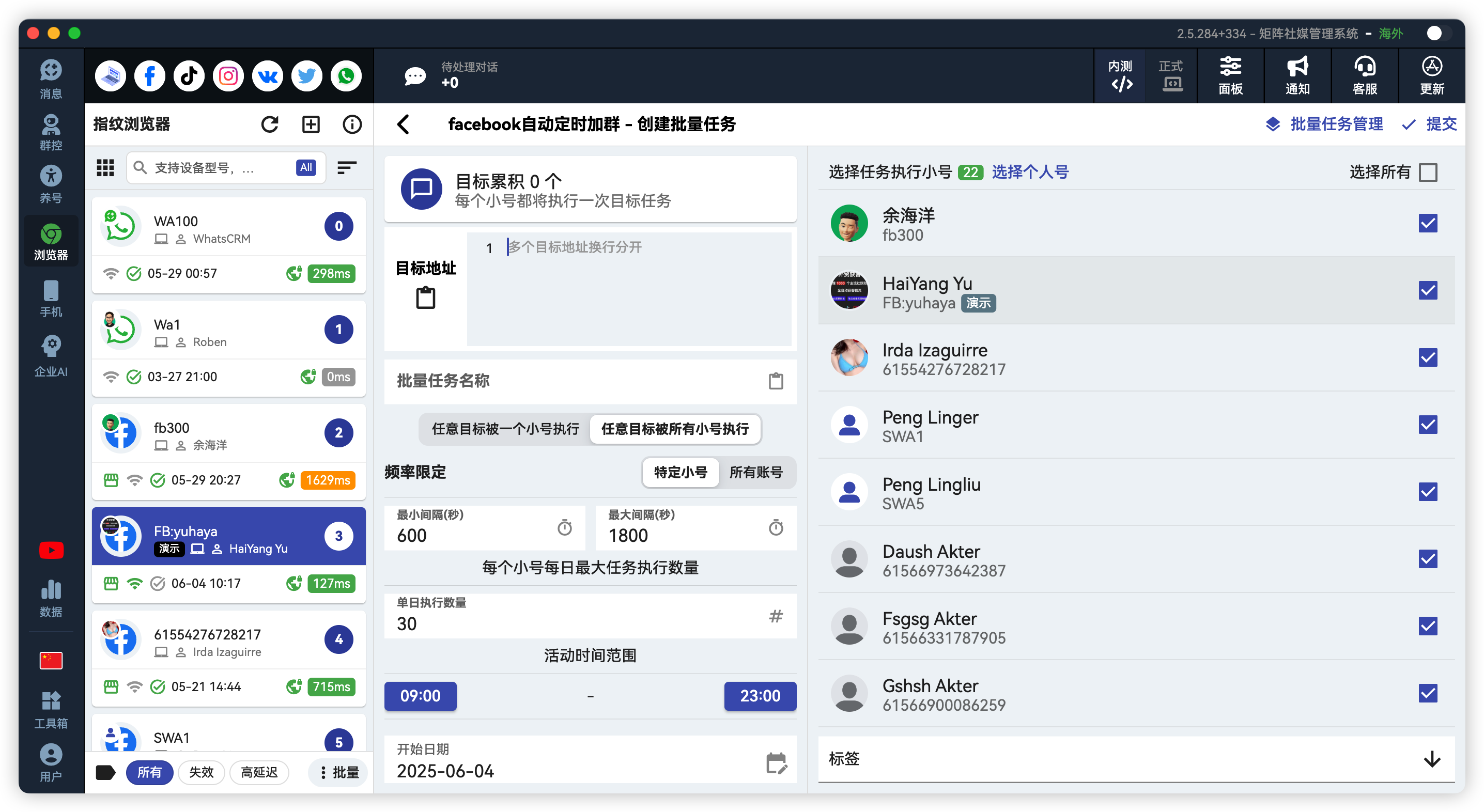
Task: Paste into 目标地址 via clipboard icon
Action: pos(426,299)
